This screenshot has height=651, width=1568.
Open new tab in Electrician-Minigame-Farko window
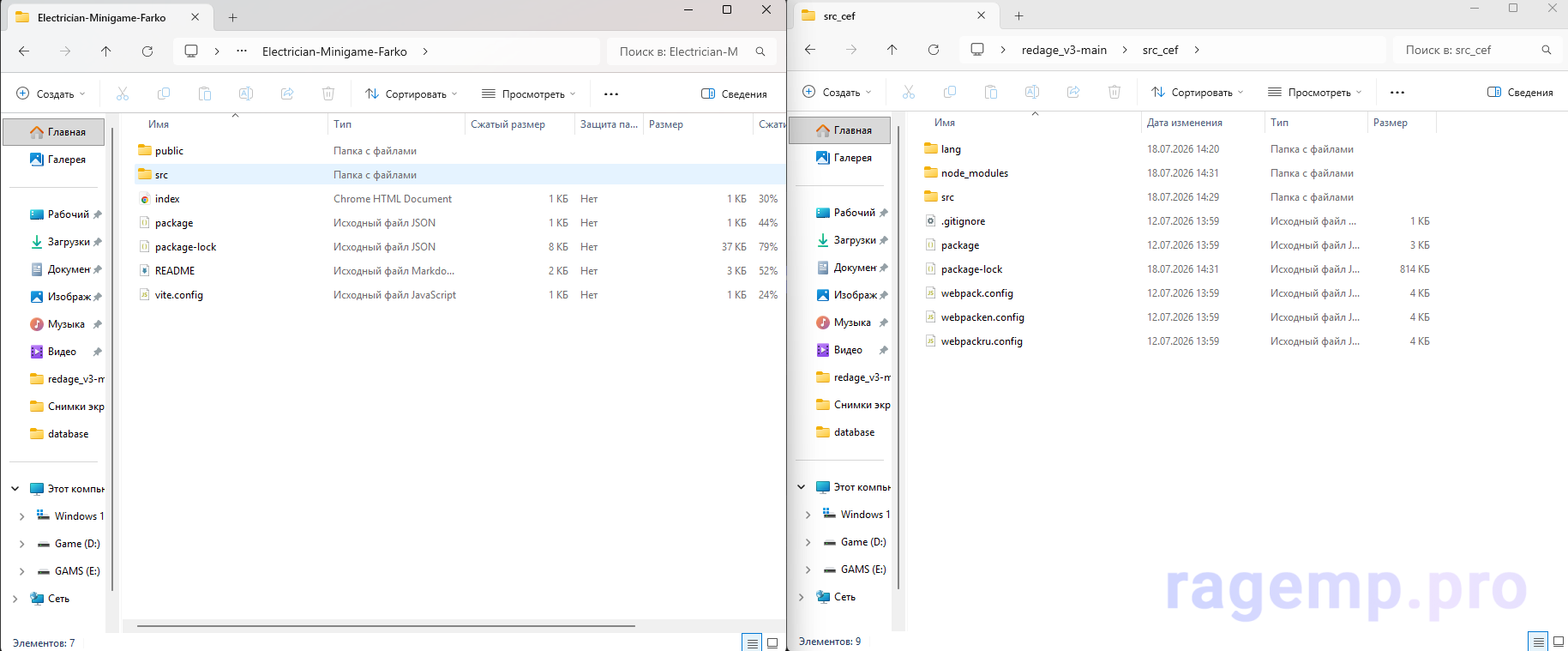point(232,17)
